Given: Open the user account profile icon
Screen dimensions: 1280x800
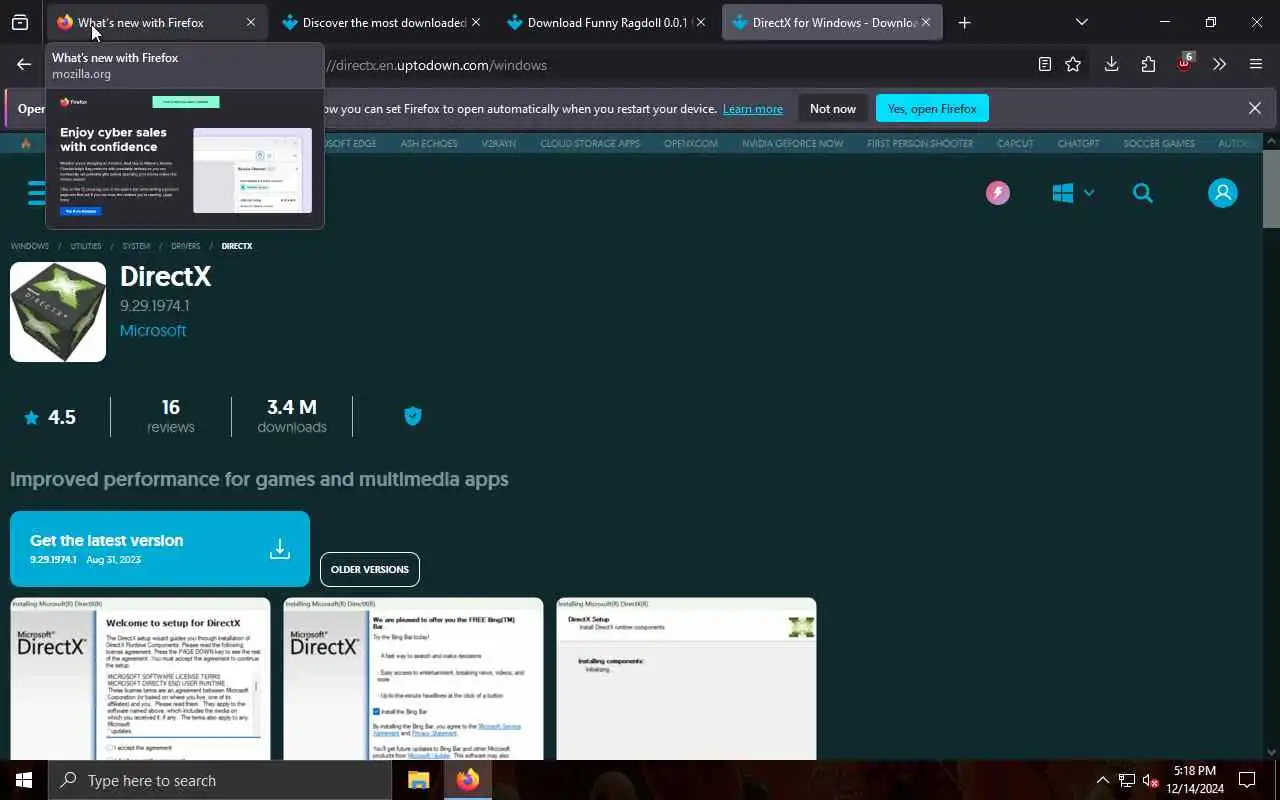Looking at the screenshot, I should [1222, 193].
